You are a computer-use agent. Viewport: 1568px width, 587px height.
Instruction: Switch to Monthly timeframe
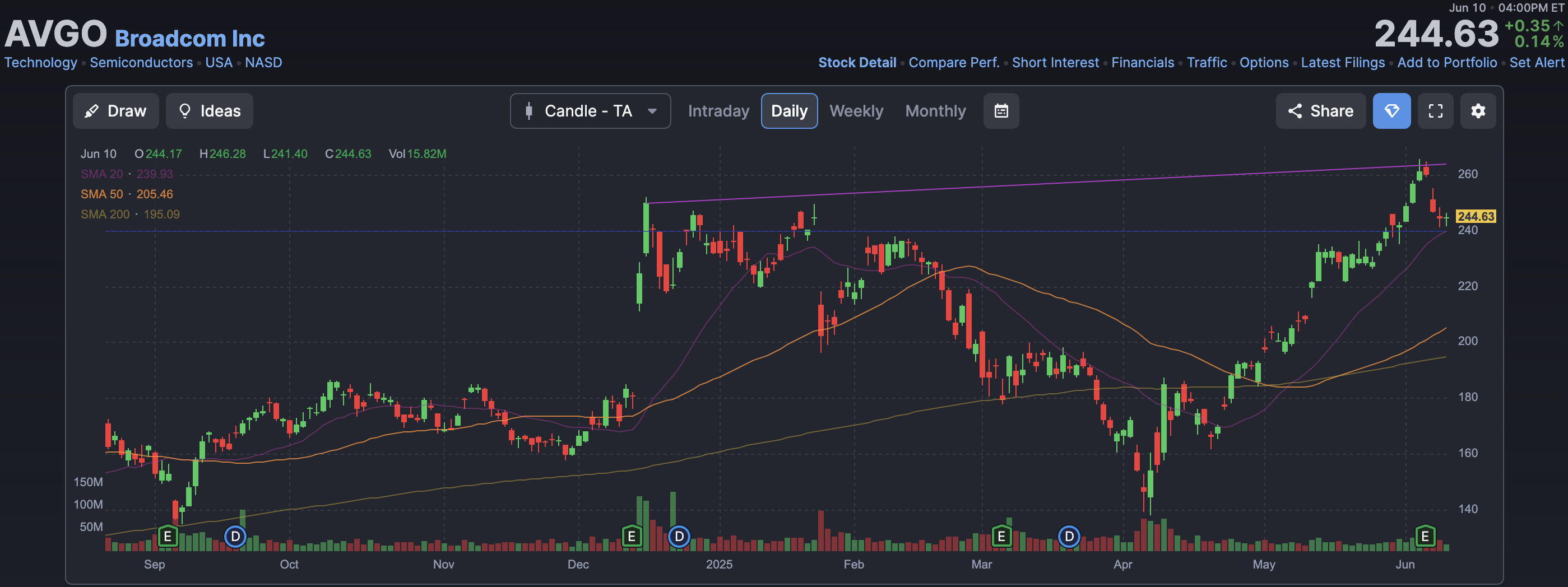(x=935, y=111)
